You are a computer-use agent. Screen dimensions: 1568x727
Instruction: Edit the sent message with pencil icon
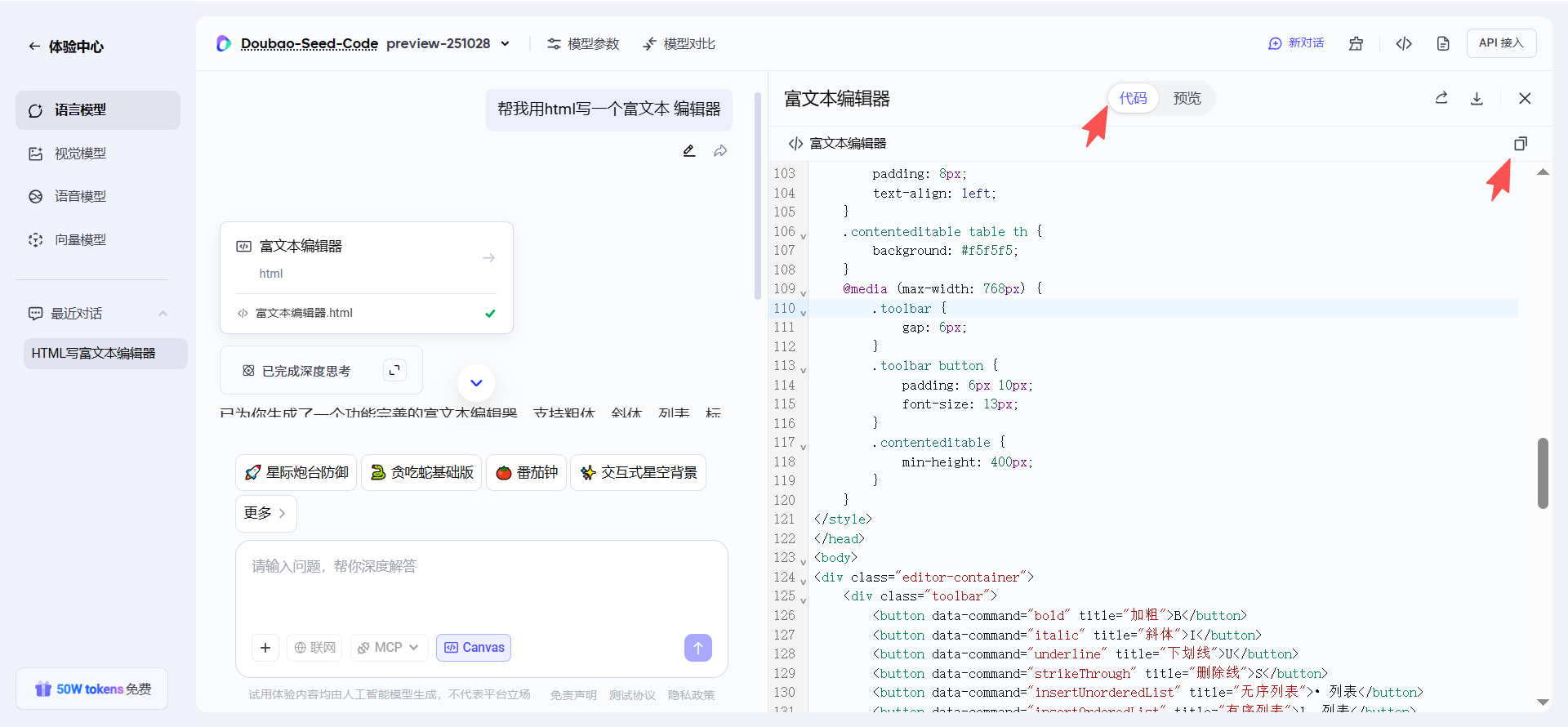point(689,151)
